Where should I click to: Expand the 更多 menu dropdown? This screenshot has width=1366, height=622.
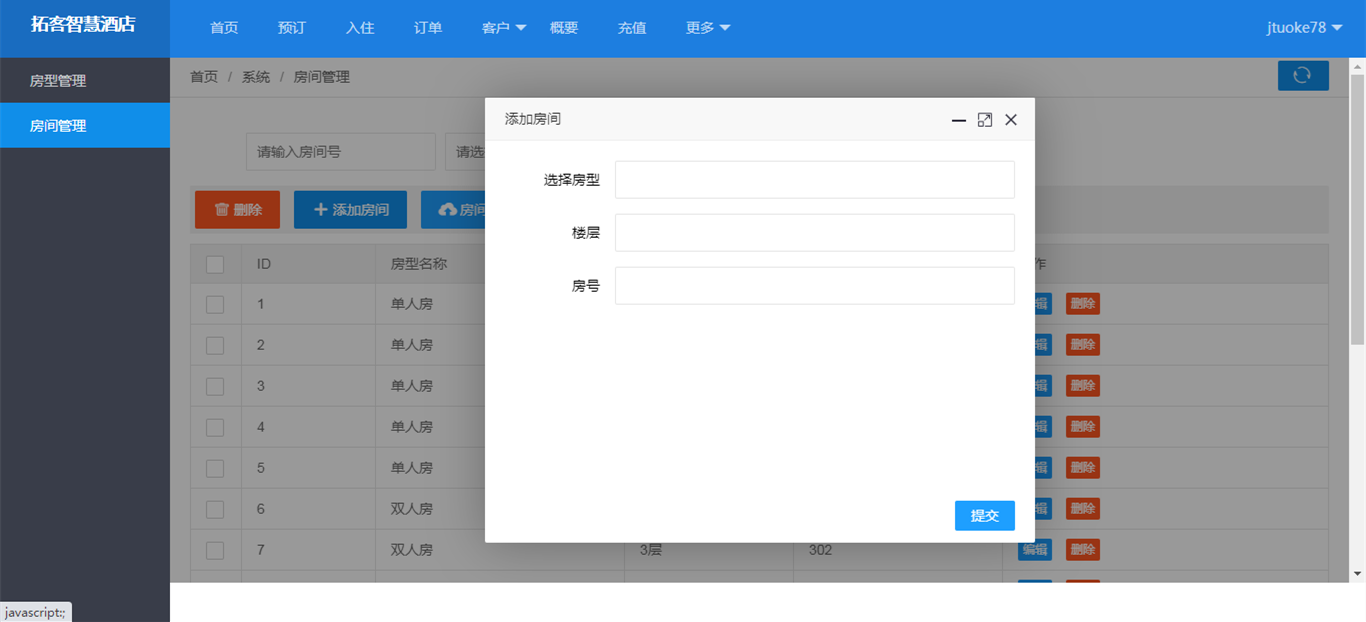point(708,28)
